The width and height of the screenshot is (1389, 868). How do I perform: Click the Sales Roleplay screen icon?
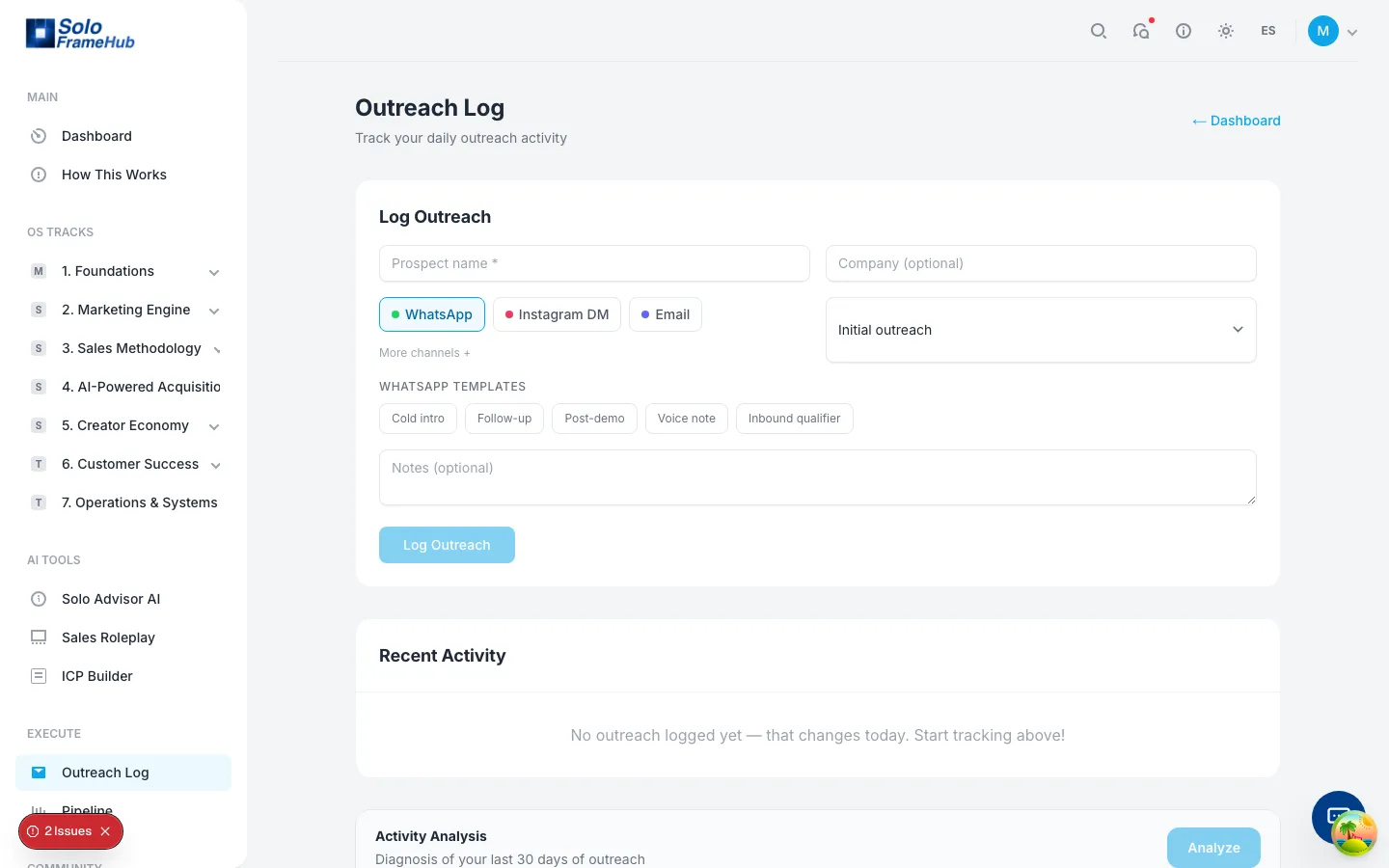pyautogui.click(x=39, y=637)
